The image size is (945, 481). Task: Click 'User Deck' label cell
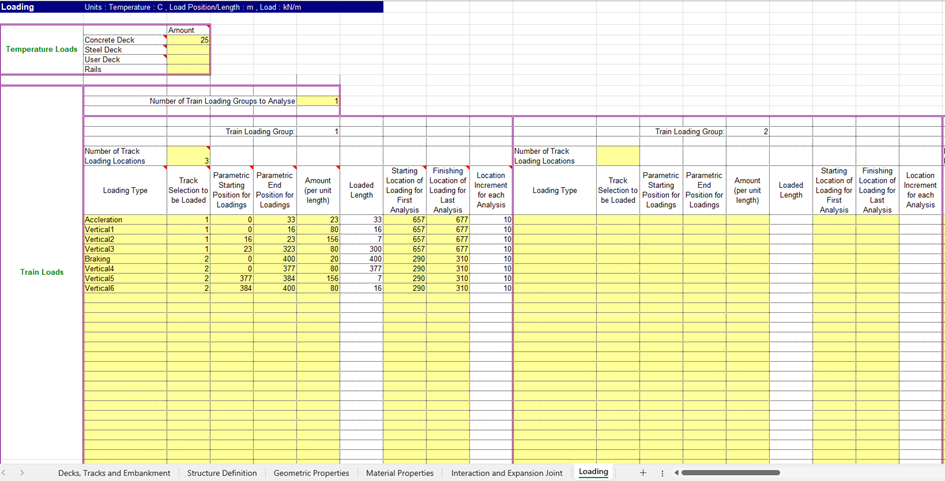[125, 60]
